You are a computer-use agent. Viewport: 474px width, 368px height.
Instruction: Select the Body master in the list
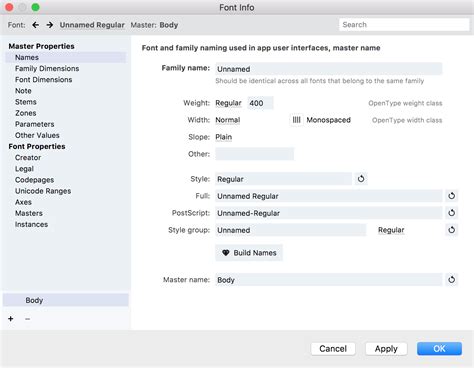[66, 300]
